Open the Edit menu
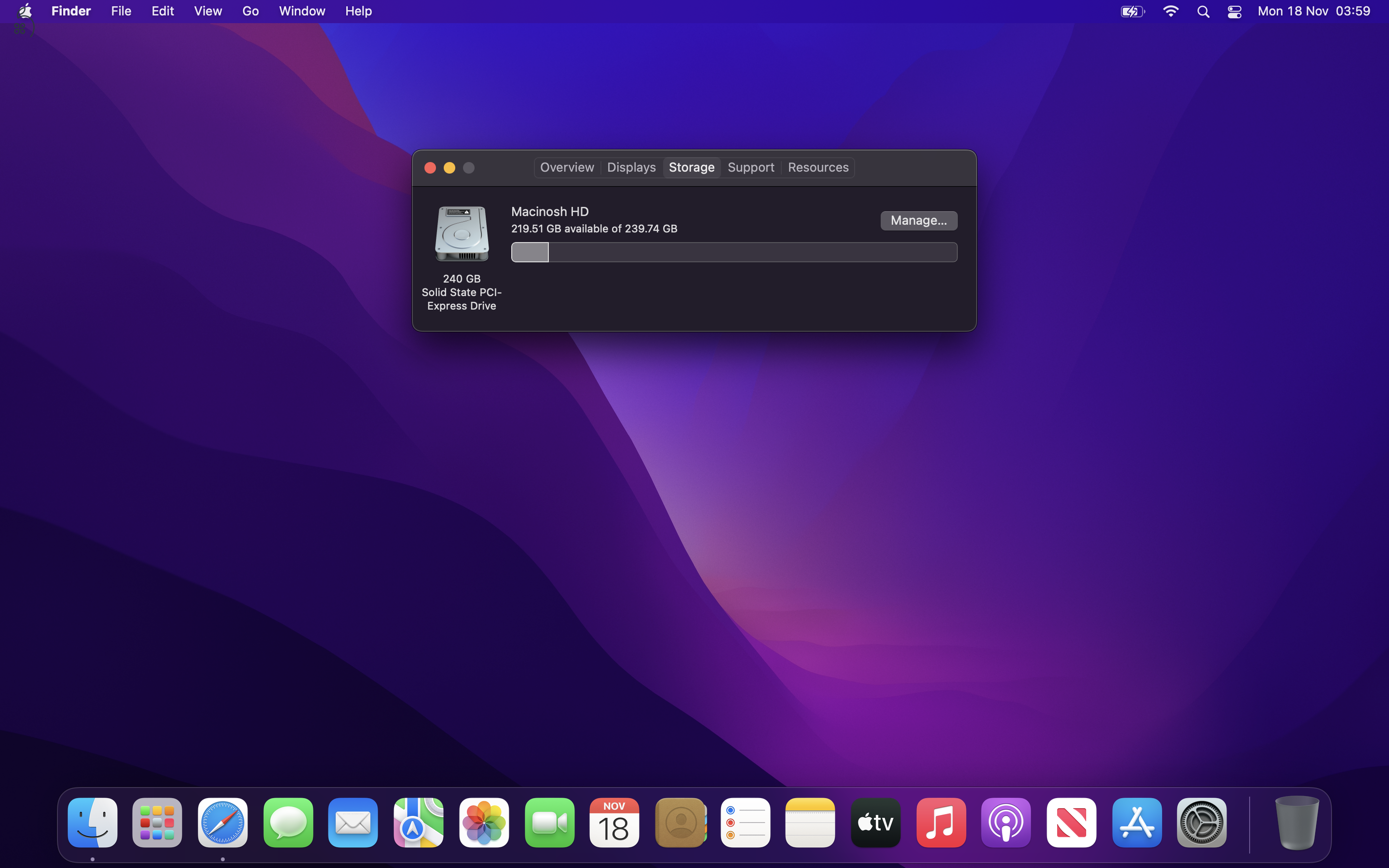The width and height of the screenshot is (1389, 868). pos(163,11)
